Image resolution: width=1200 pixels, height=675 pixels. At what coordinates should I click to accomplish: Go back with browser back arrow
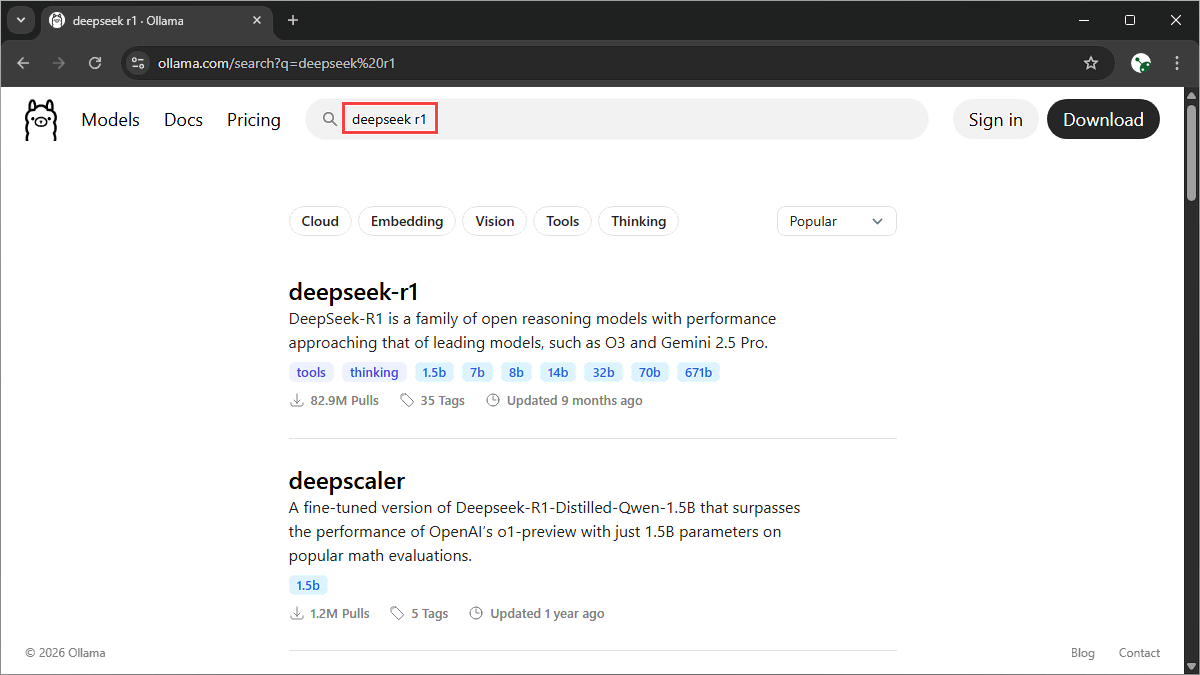click(x=23, y=63)
